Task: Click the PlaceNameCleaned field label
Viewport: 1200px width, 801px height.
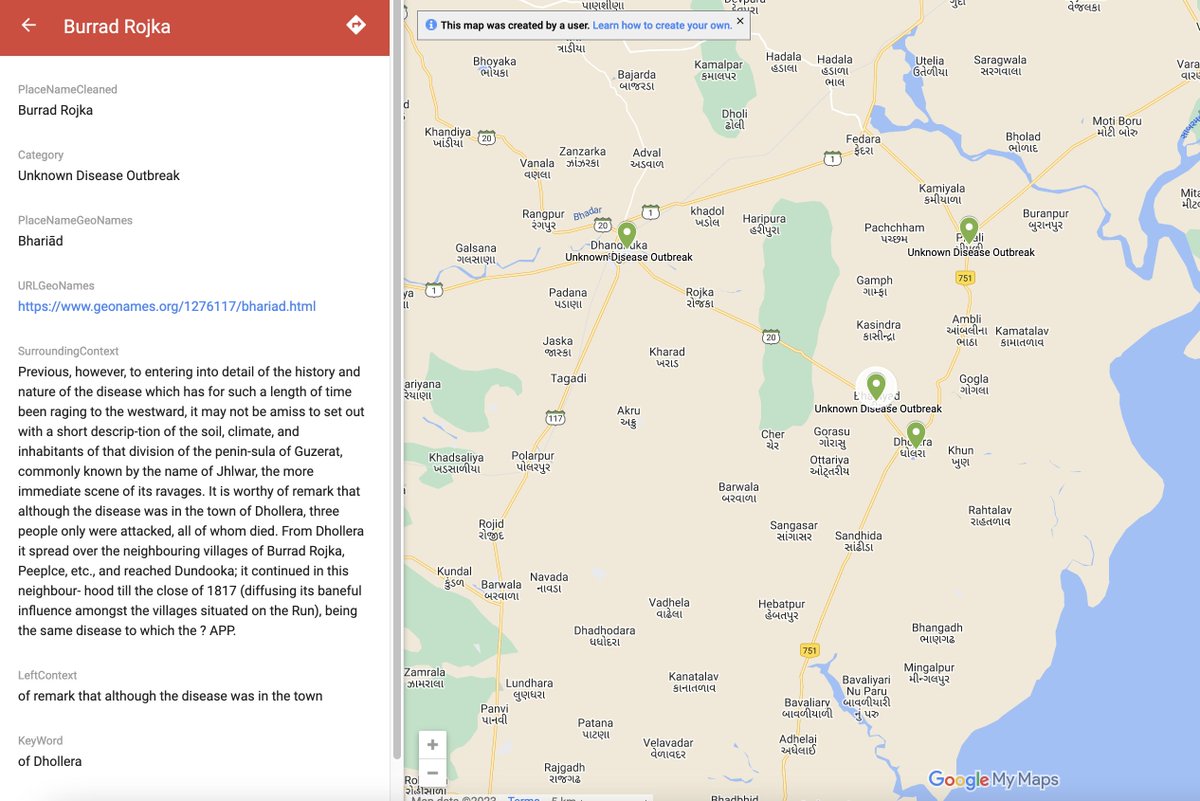Action: (x=68, y=89)
